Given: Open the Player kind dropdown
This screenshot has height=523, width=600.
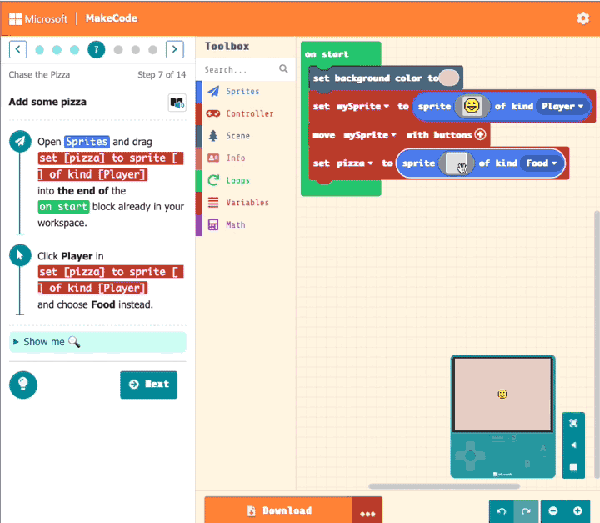Looking at the screenshot, I should pos(561,106).
